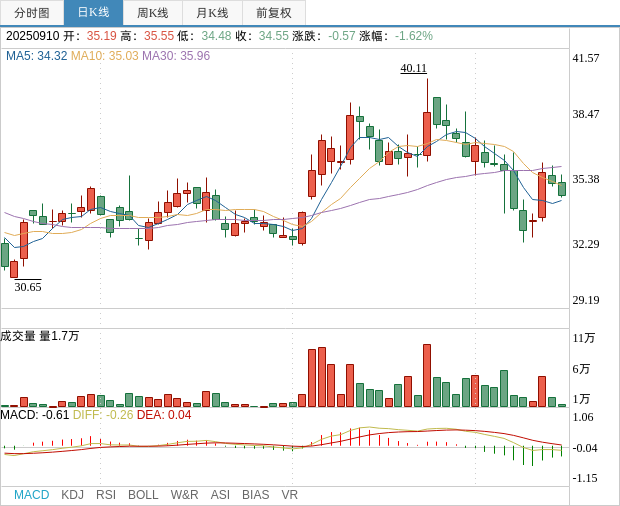Image resolution: width=620 pixels, height=506 pixels.
Task: Open the 周K线 tab
Action: point(153,13)
